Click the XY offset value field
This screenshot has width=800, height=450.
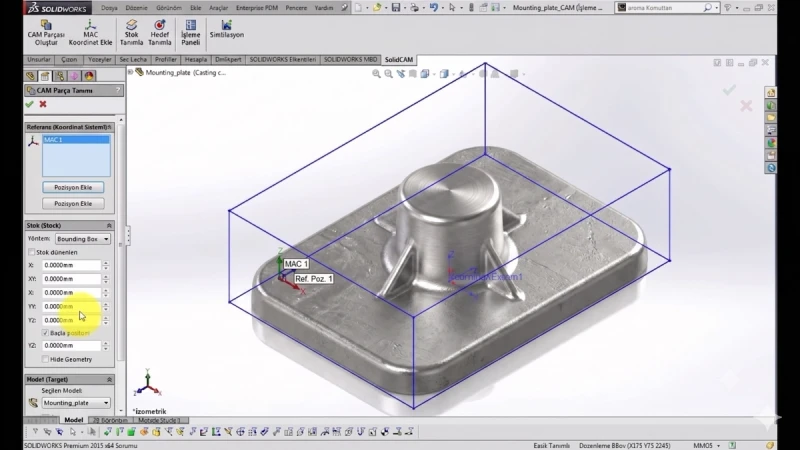(71, 279)
